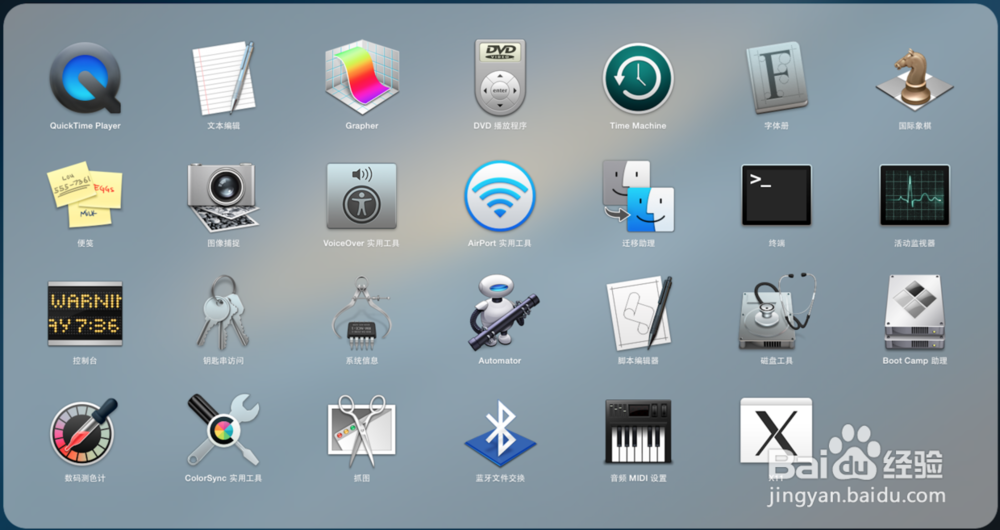Open Boot Camp 助理 icon
The image size is (1000, 530).
click(x=915, y=313)
